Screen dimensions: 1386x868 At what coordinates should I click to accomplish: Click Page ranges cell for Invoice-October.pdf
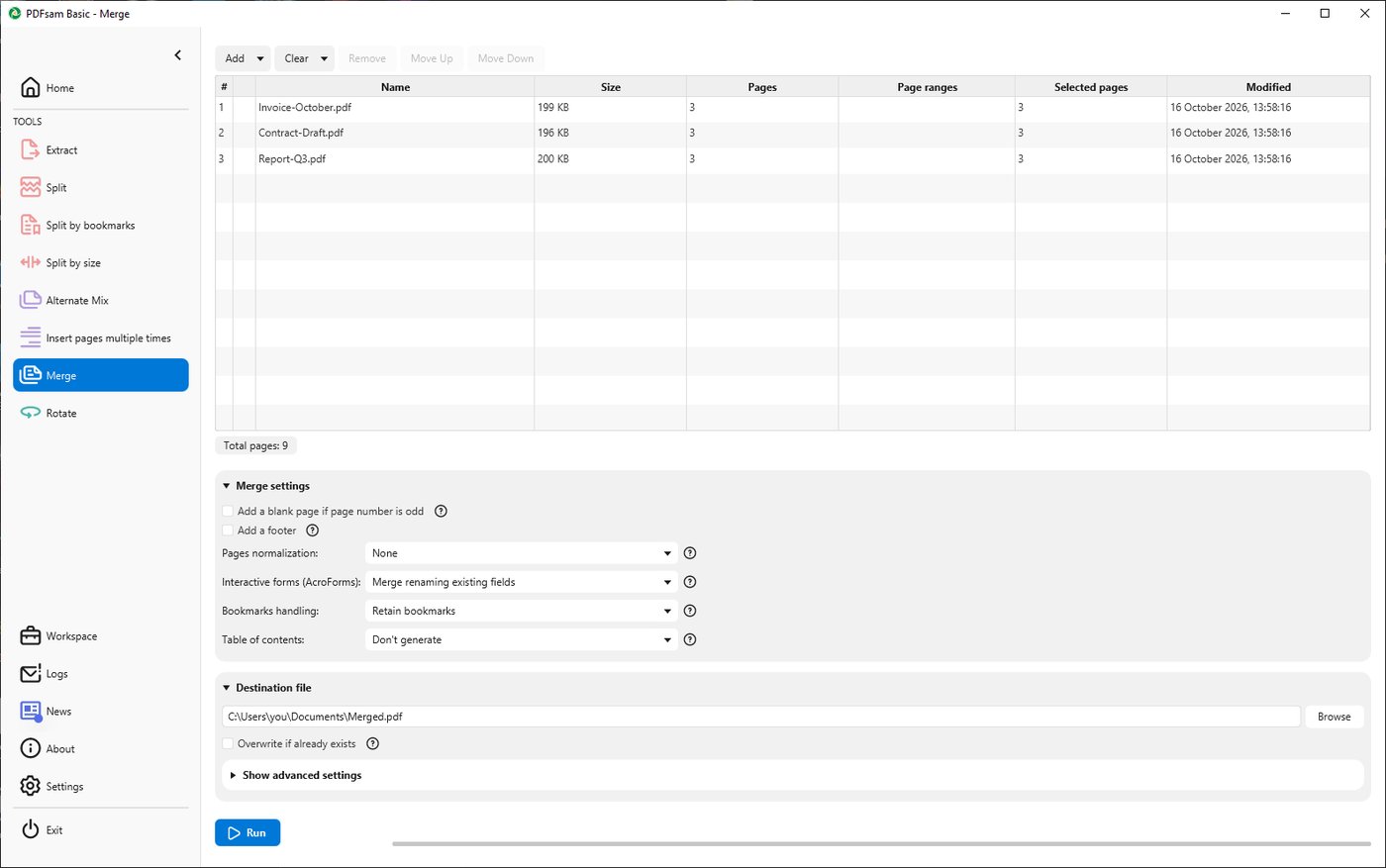pyautogui.click(x=927, y=107)
